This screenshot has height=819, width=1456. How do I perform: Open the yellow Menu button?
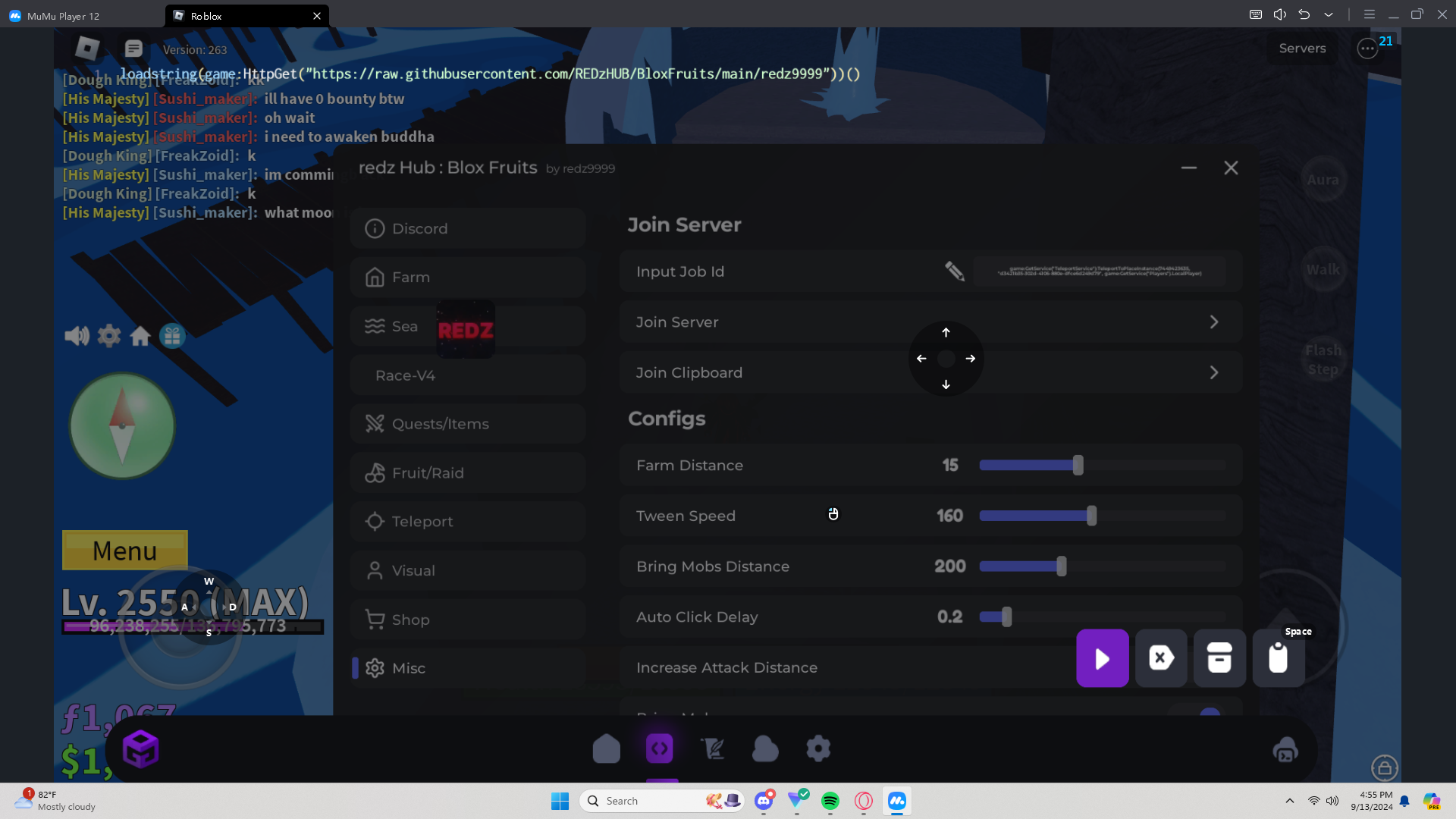point(125,551)
